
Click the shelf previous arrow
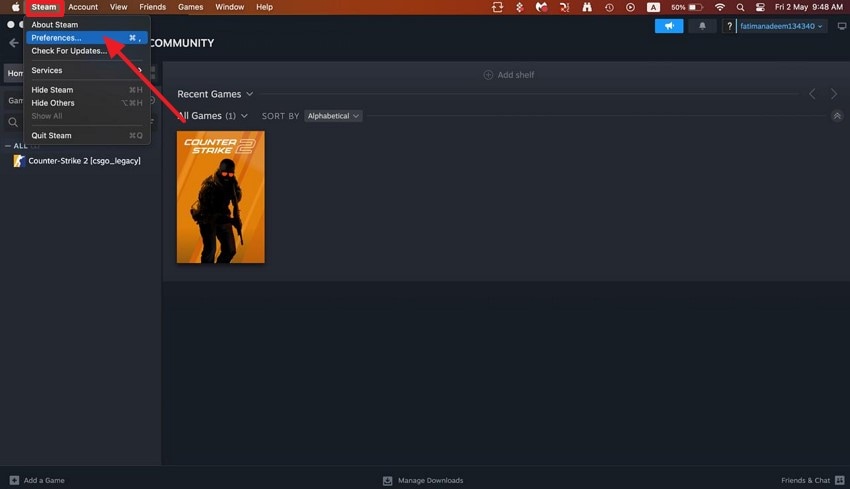tap(812, 94)
